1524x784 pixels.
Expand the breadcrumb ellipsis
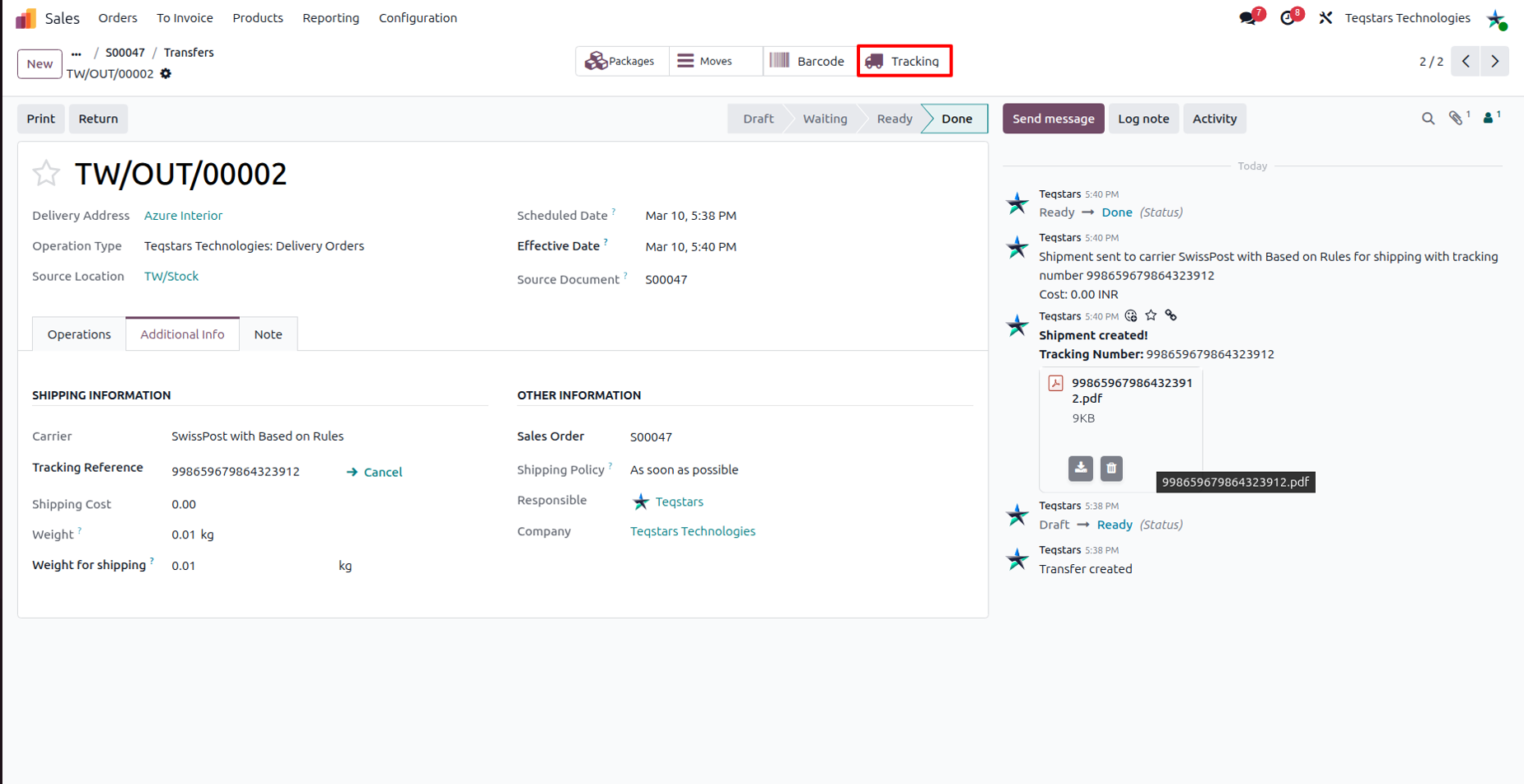[x=77, y=53]
